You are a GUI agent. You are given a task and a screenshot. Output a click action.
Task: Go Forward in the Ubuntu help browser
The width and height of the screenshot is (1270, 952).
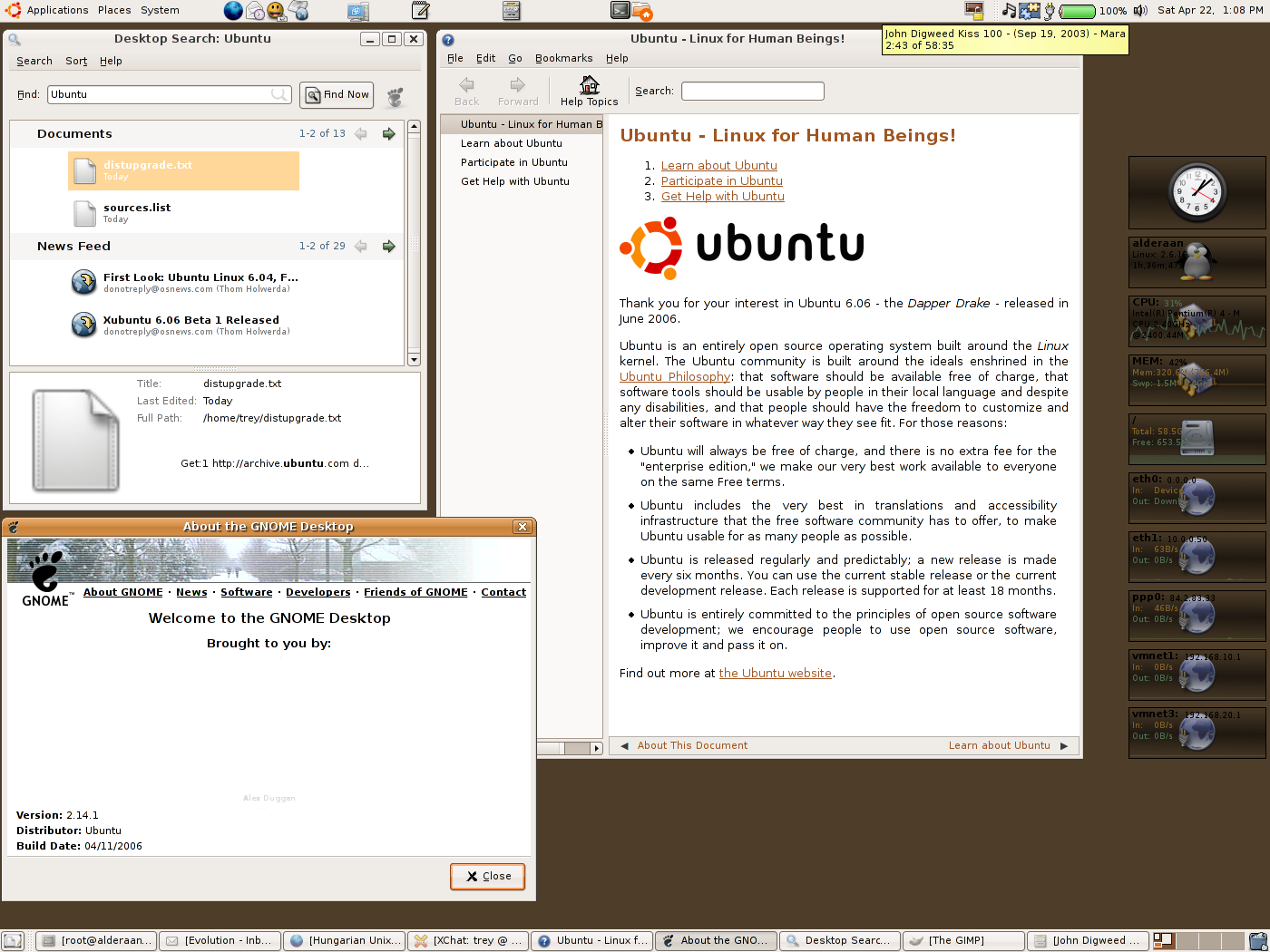click(518, 92)
